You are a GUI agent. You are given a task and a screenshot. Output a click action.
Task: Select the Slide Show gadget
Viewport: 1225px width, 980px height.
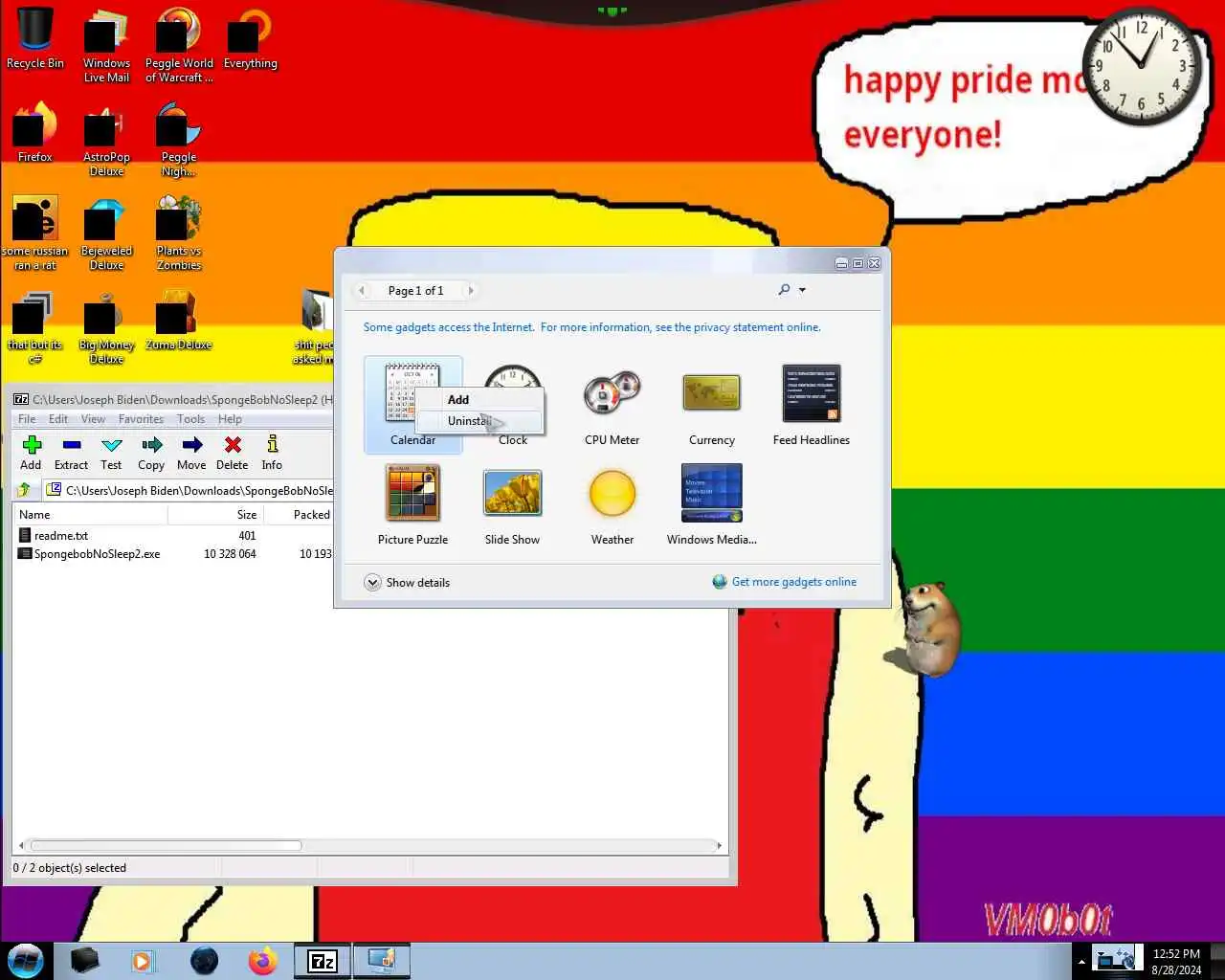(x=512, y=503)
